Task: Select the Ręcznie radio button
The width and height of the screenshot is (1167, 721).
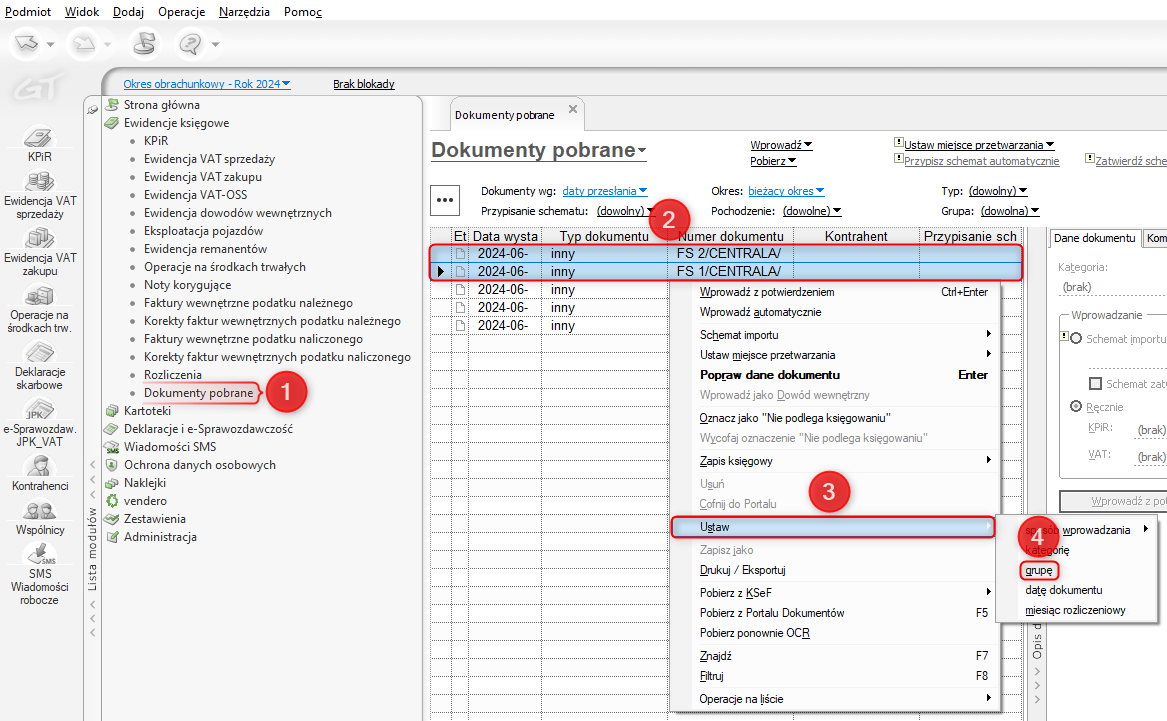Action: pyautogui.click(x=1076, y=407)
